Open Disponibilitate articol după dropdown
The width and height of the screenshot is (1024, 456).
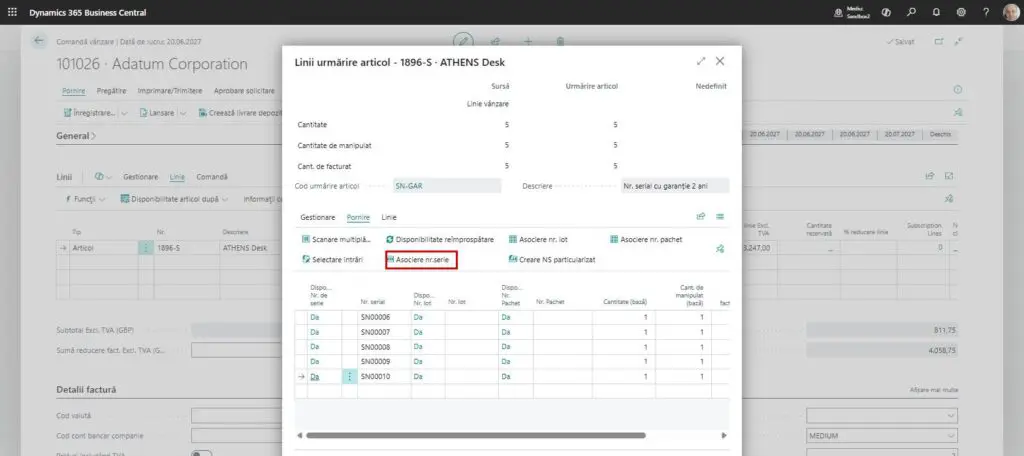pos(174,199)
